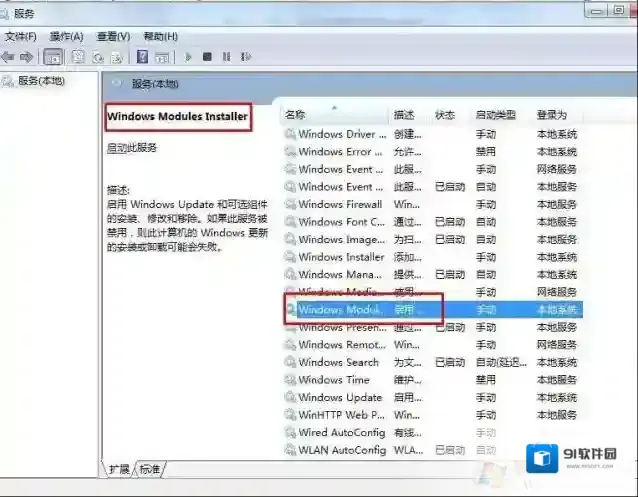Toggle the show/hide console tree icon
This screenshot has height=497, width=638.
(x=53, y=57)
